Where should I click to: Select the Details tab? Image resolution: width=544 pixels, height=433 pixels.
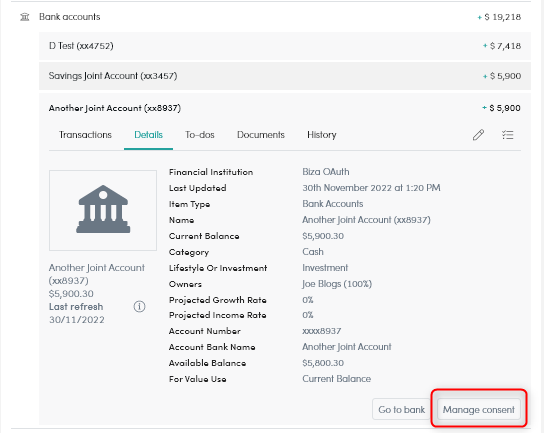(148, 135)
